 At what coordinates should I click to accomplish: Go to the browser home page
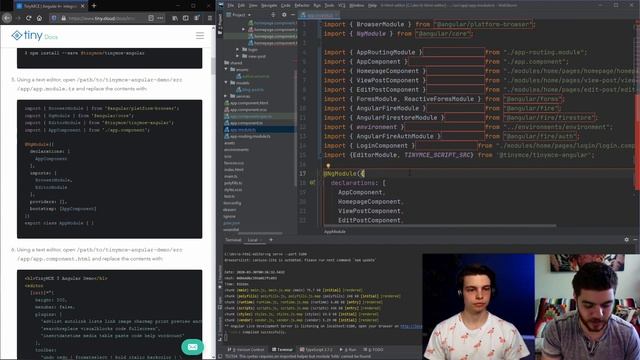coord(39,18)
